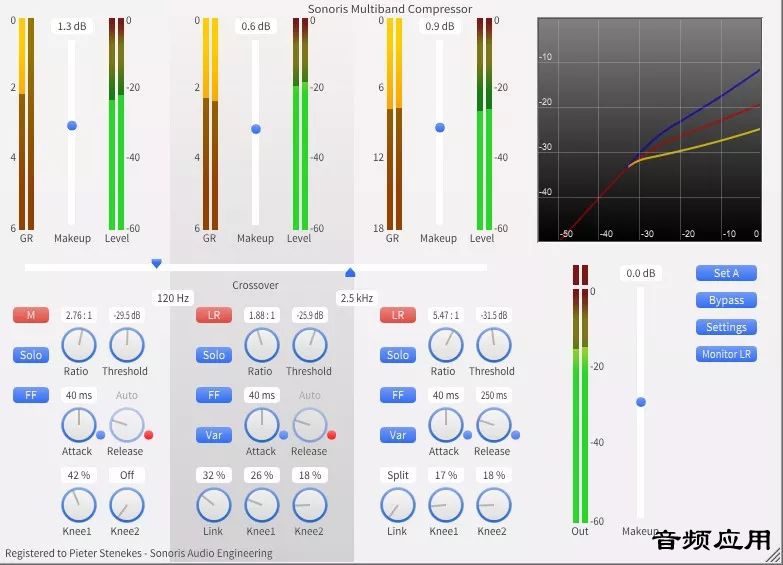Click the mid band Threshold knob
783x565 pixels.
click(x=310, y=345)
